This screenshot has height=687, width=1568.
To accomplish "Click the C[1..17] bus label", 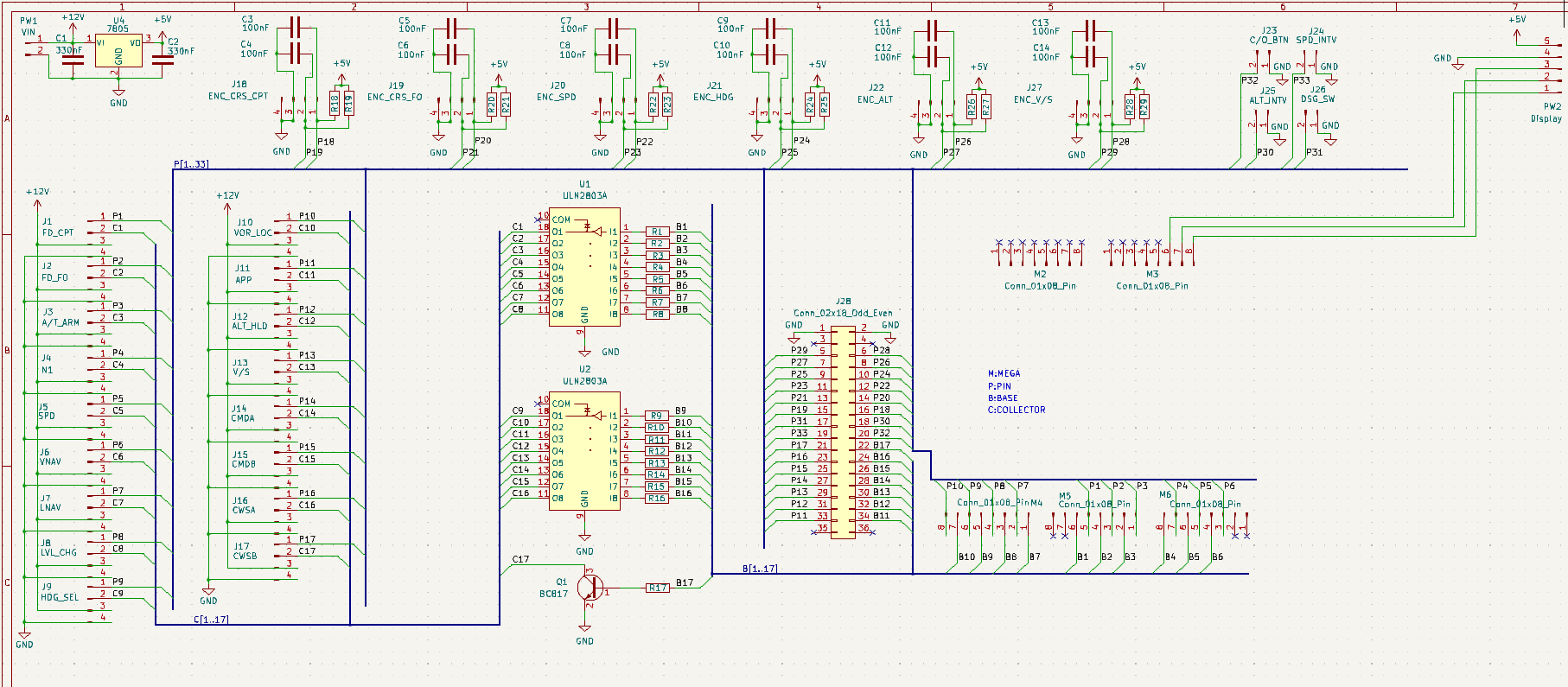I will pos(211,620).
